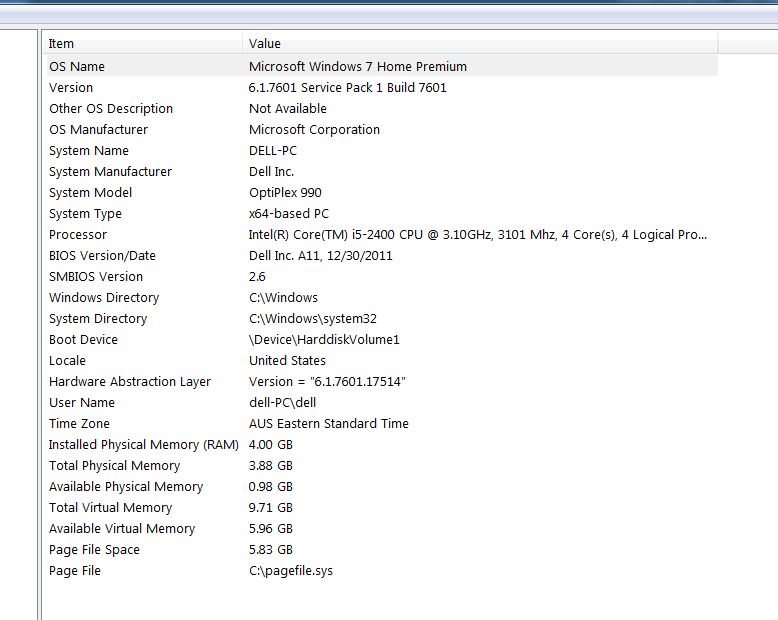
Task: Click the Microsoft Corporation value
Action: (x=314, y=129)
